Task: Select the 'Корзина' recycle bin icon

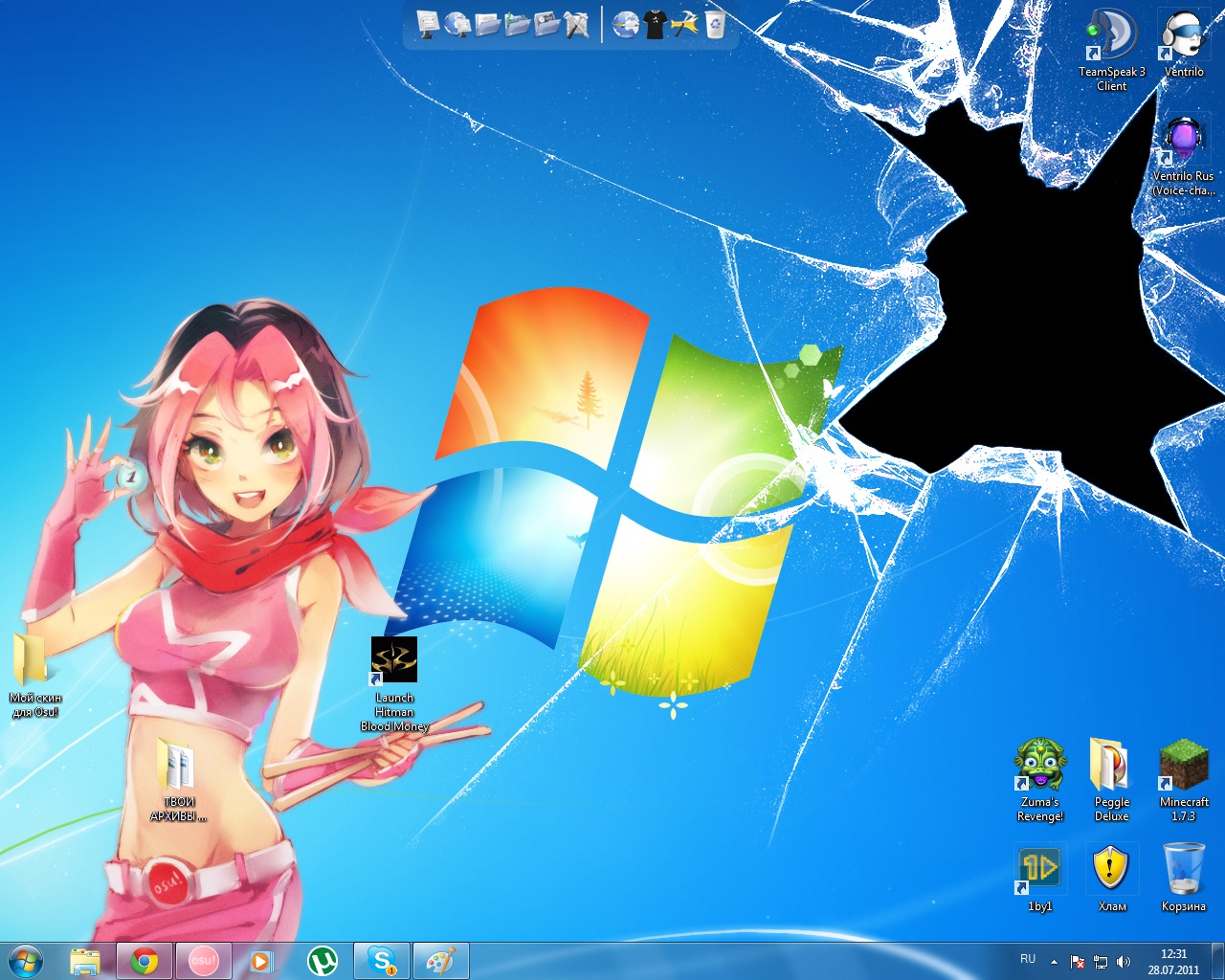Action: tap(1184, 878)
